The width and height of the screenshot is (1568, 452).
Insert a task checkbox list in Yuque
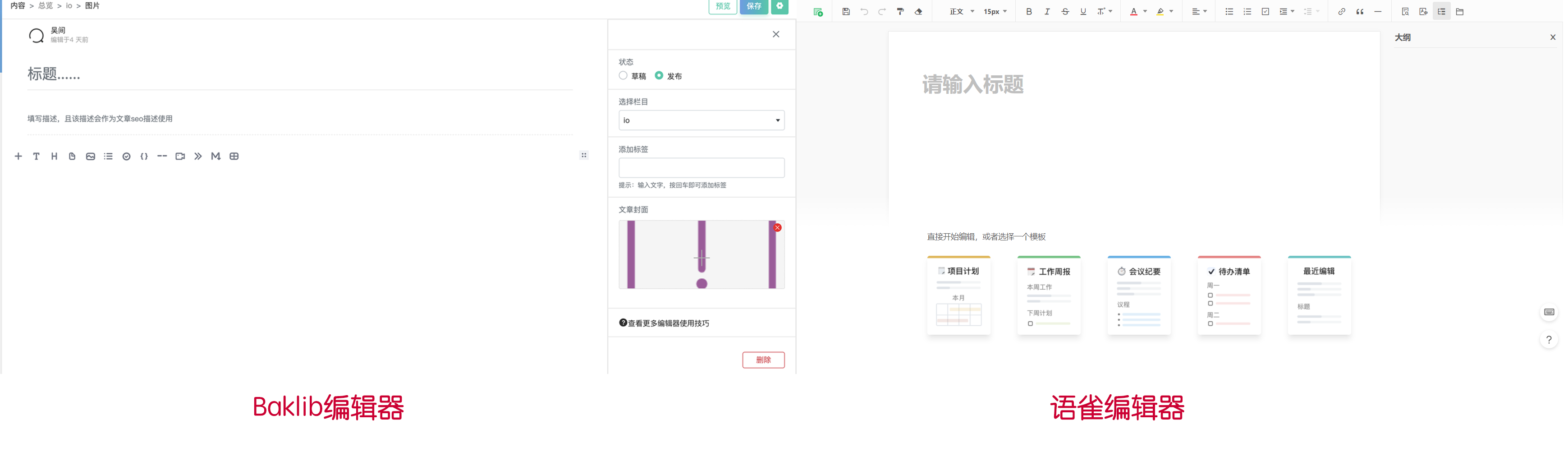[x=1265, y=12]
